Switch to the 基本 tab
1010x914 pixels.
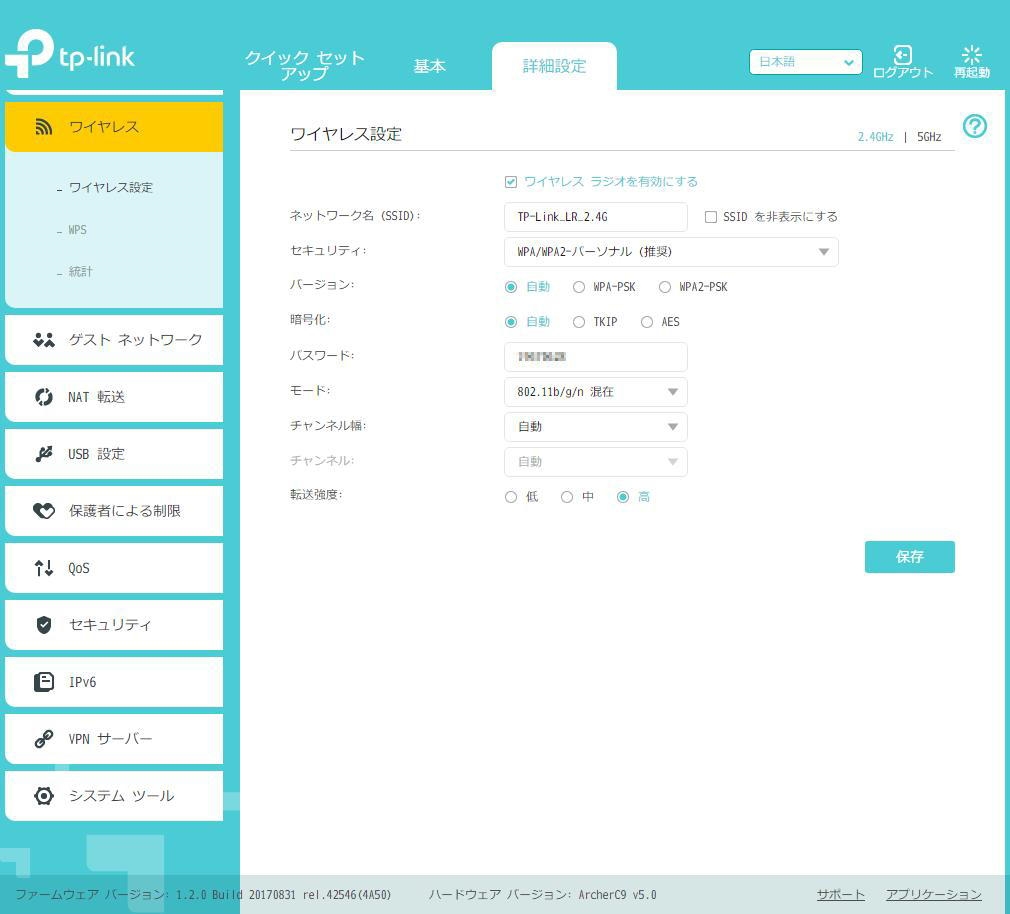pyautogui.click(x=430, y=66)
